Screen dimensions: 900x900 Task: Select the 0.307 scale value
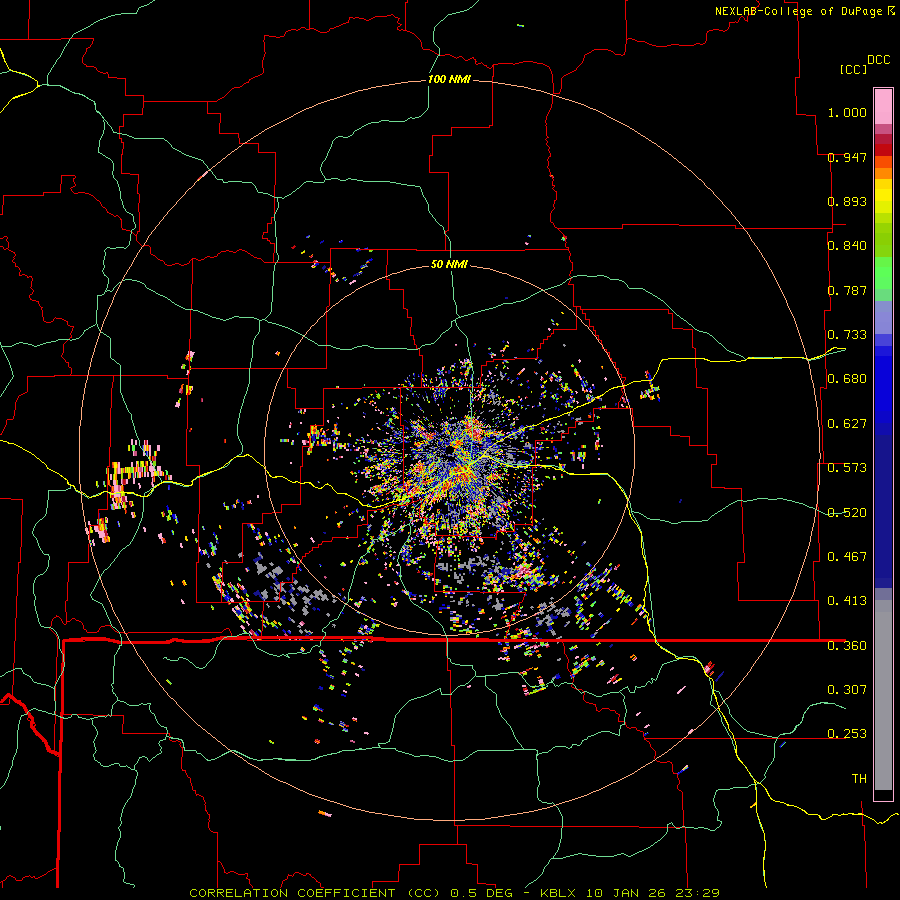(847, 689)
